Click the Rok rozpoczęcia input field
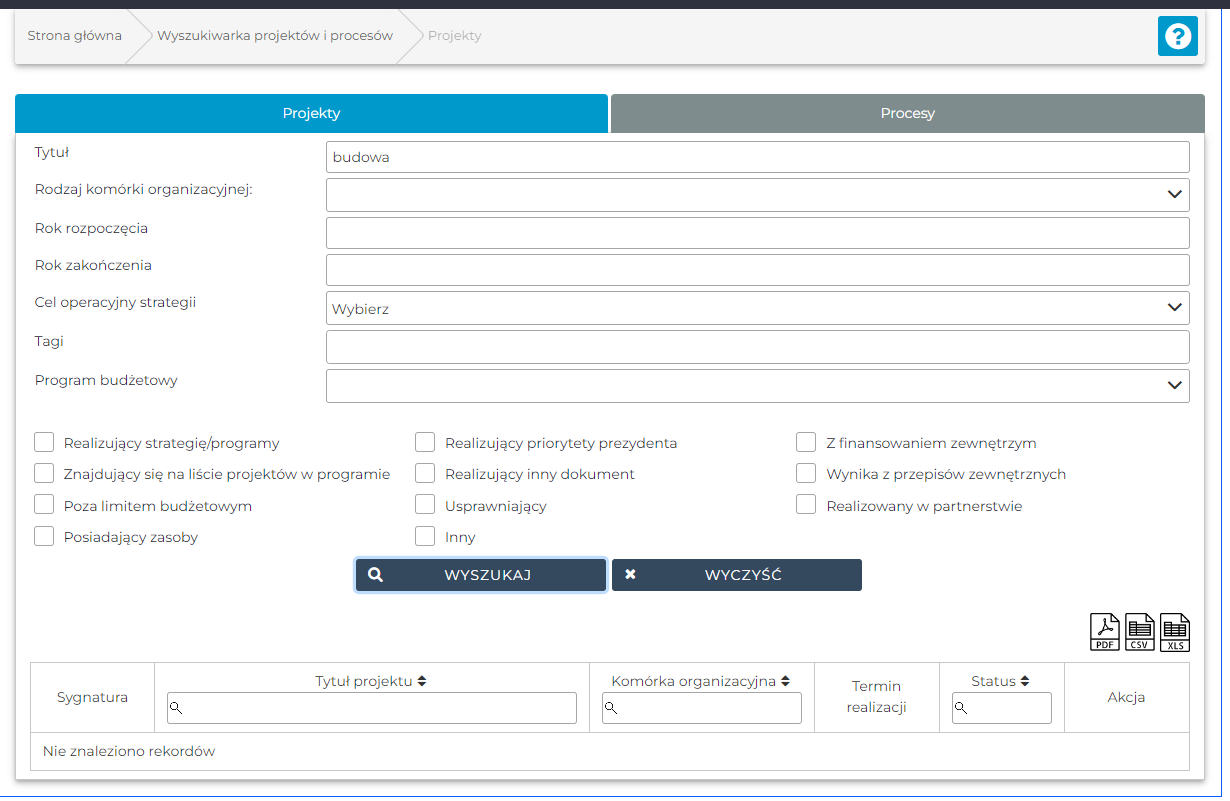The height and width of the screenshot is (801, 1230). click(x=757, y=233)
